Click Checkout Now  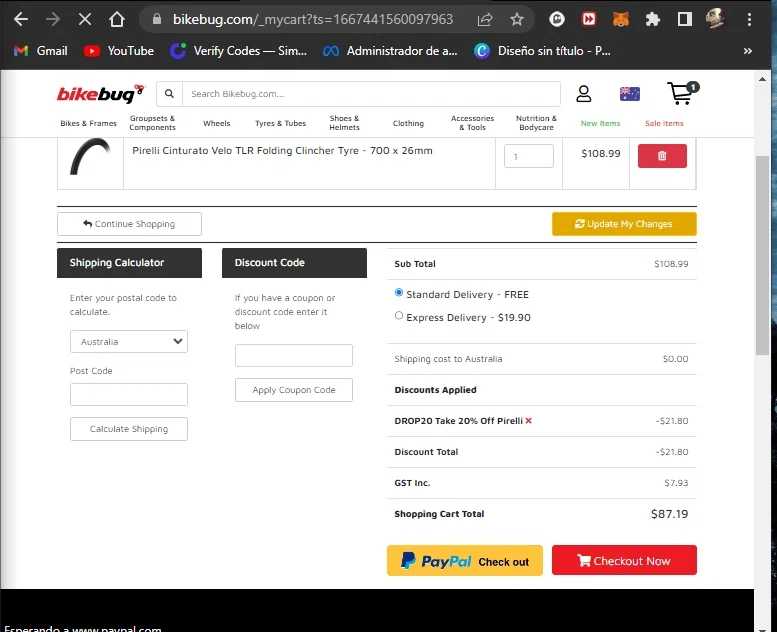[x=624, y=561]
